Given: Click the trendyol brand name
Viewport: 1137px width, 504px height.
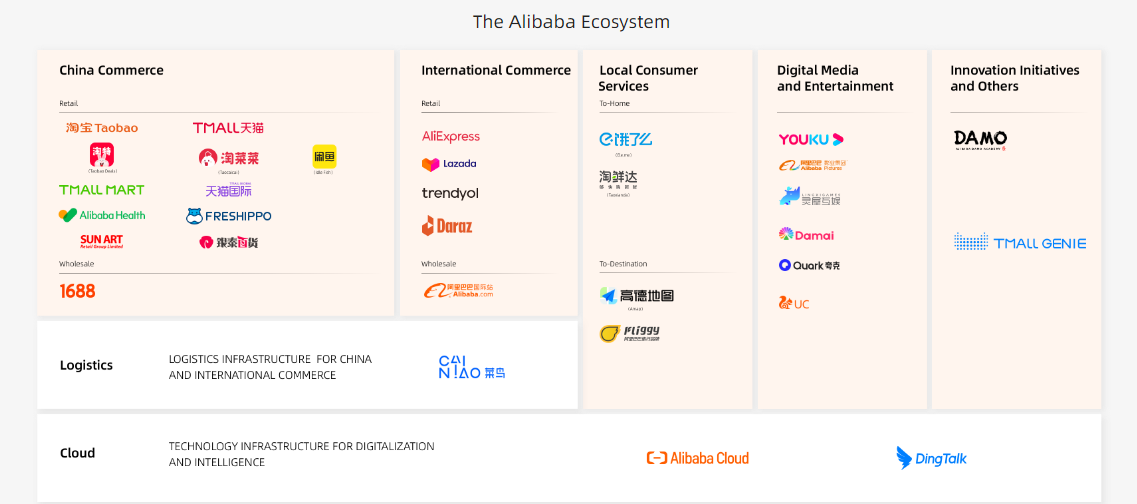Looking at the screenshot, I should point(450,193).
